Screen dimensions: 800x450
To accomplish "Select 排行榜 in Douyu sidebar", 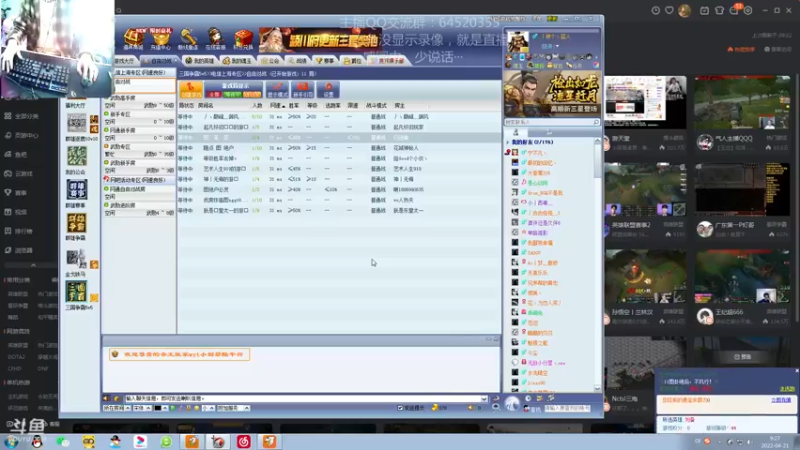I will 19,231.
